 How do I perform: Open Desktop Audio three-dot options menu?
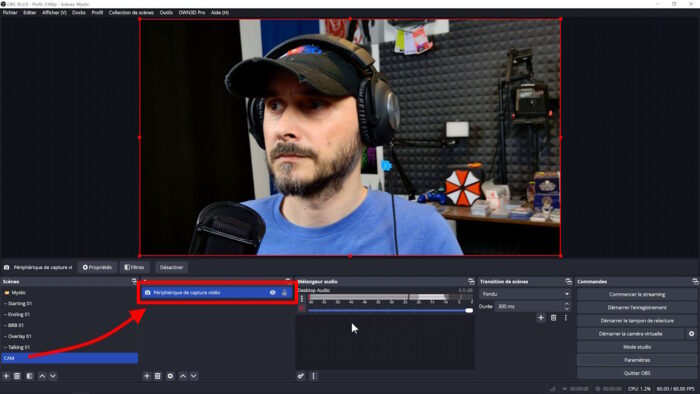301,299
